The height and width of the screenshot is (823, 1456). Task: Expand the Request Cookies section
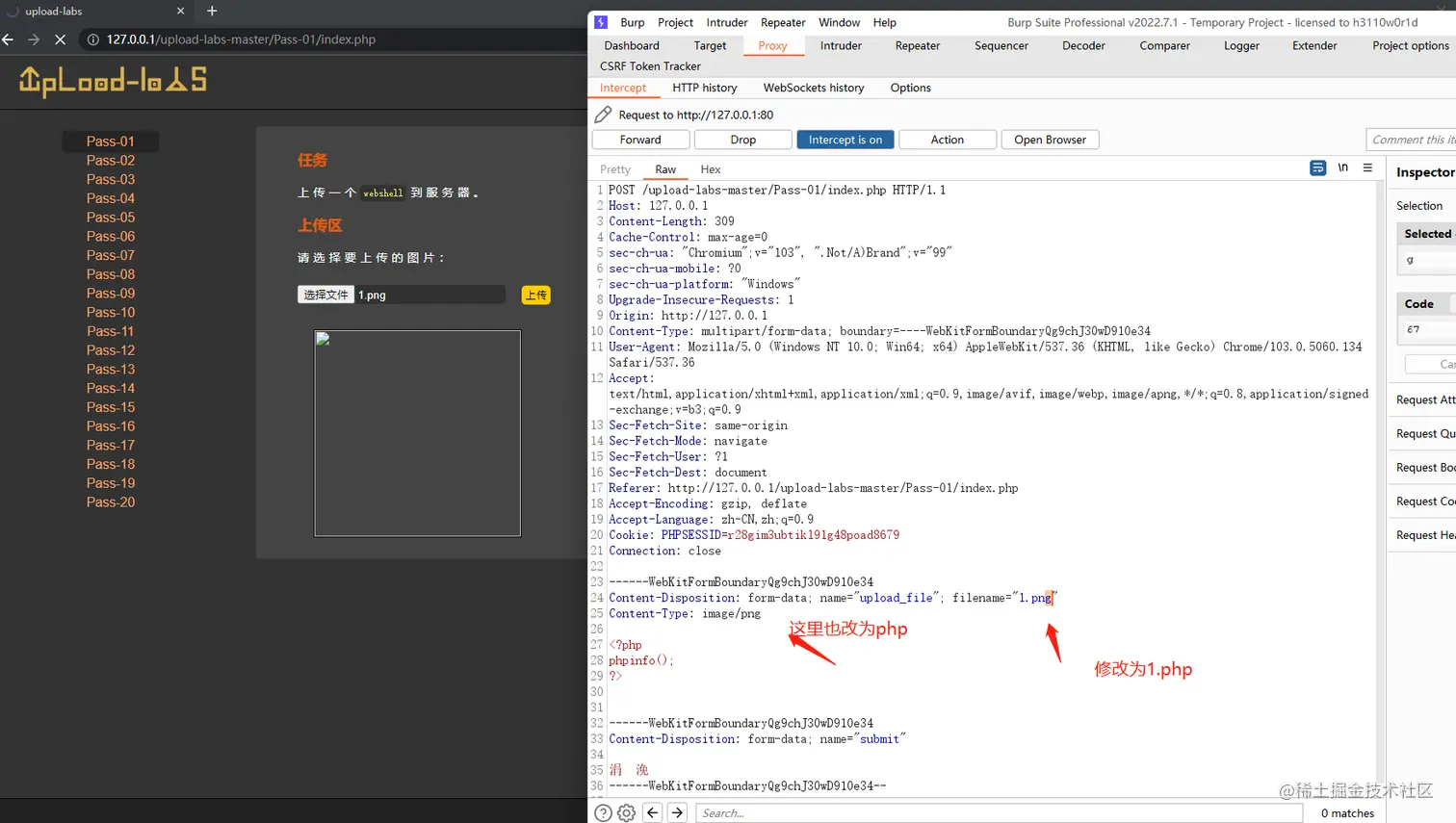1425,502
